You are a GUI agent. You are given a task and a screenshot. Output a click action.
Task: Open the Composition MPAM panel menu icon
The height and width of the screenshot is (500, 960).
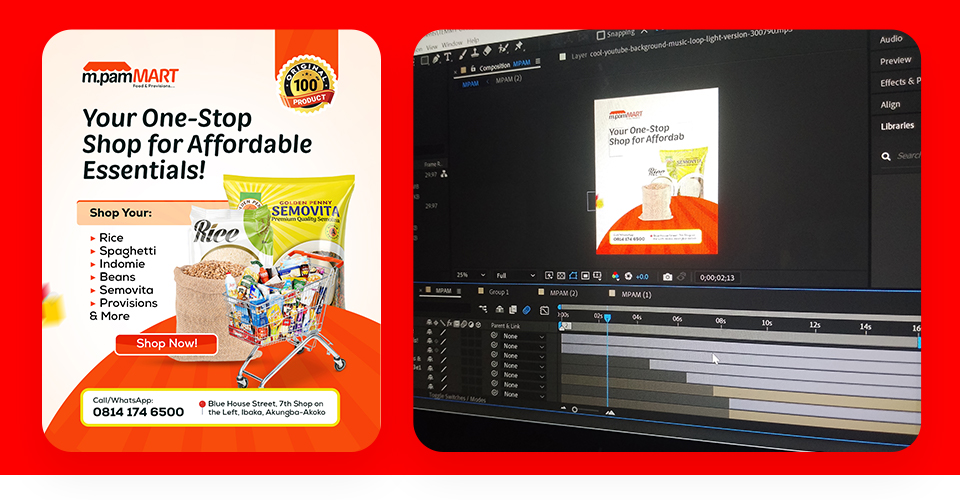[x=538, y=61]
